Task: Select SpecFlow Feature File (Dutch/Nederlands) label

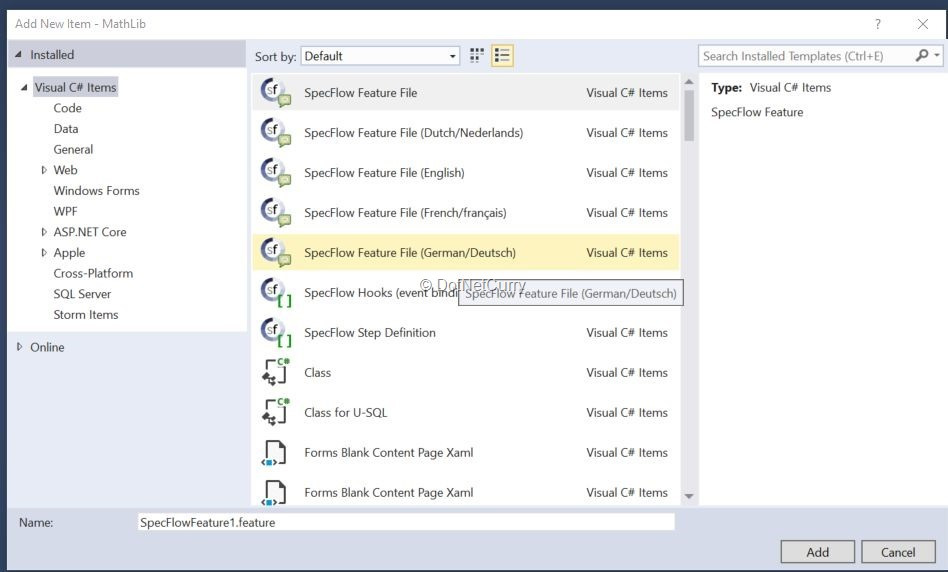Action: coord(414,132)
